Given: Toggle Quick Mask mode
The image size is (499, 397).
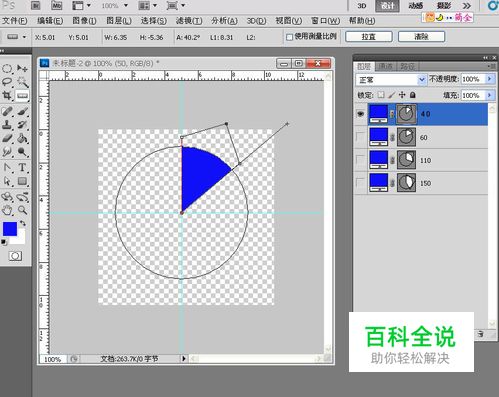Looking at the screenshot, I should [15, 256].
